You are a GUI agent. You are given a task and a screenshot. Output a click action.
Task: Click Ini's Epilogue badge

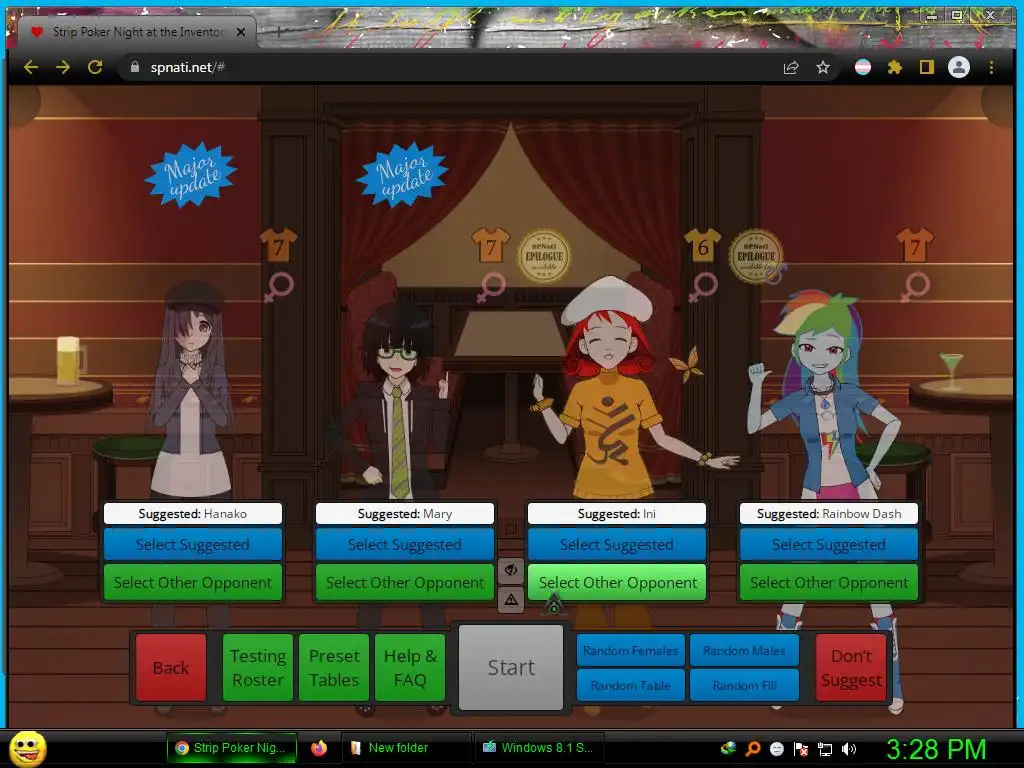click(x=756, y=256)
